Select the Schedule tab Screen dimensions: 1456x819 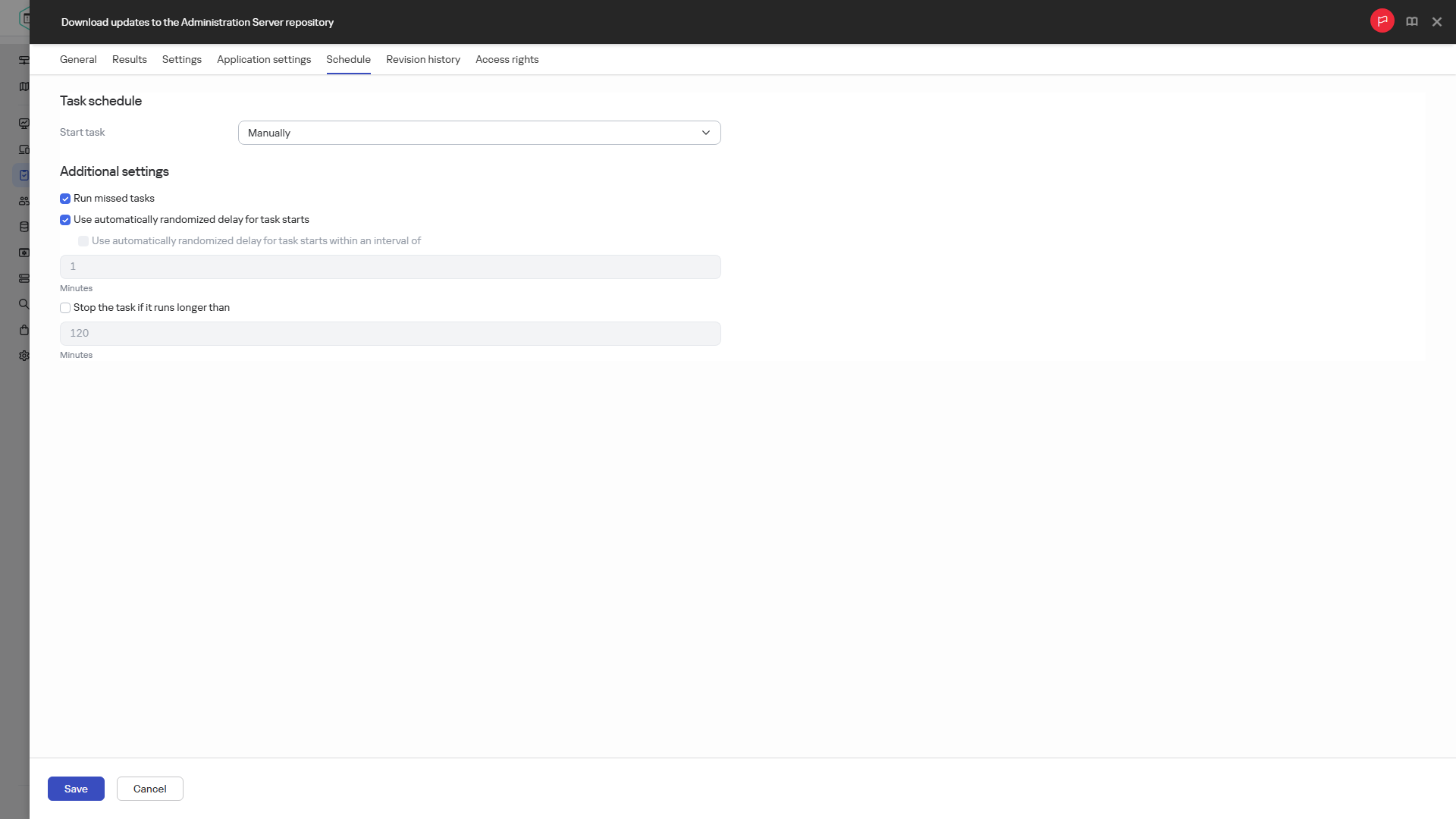pos(349,59)
